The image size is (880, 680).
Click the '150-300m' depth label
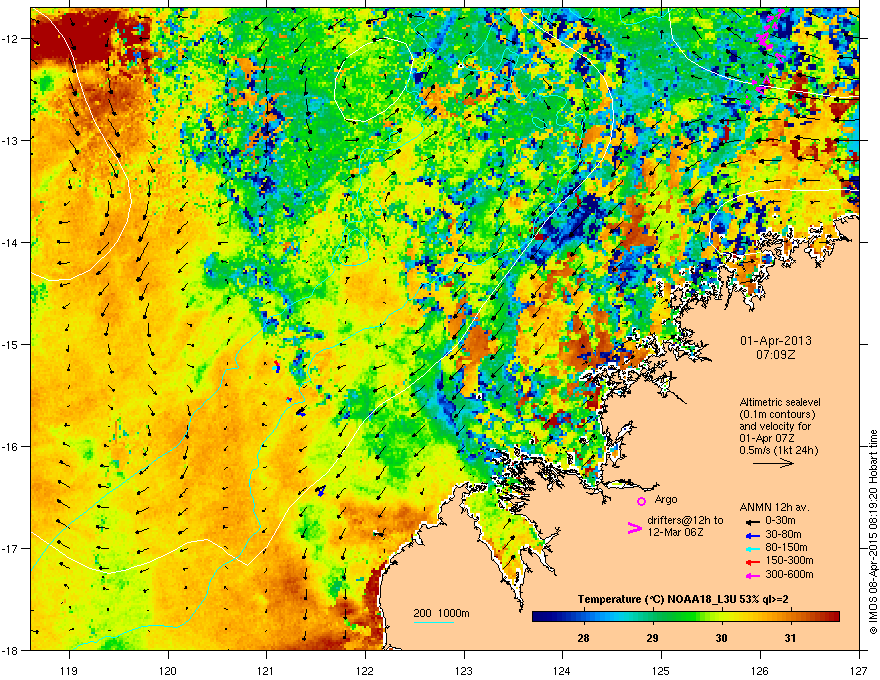789,560
